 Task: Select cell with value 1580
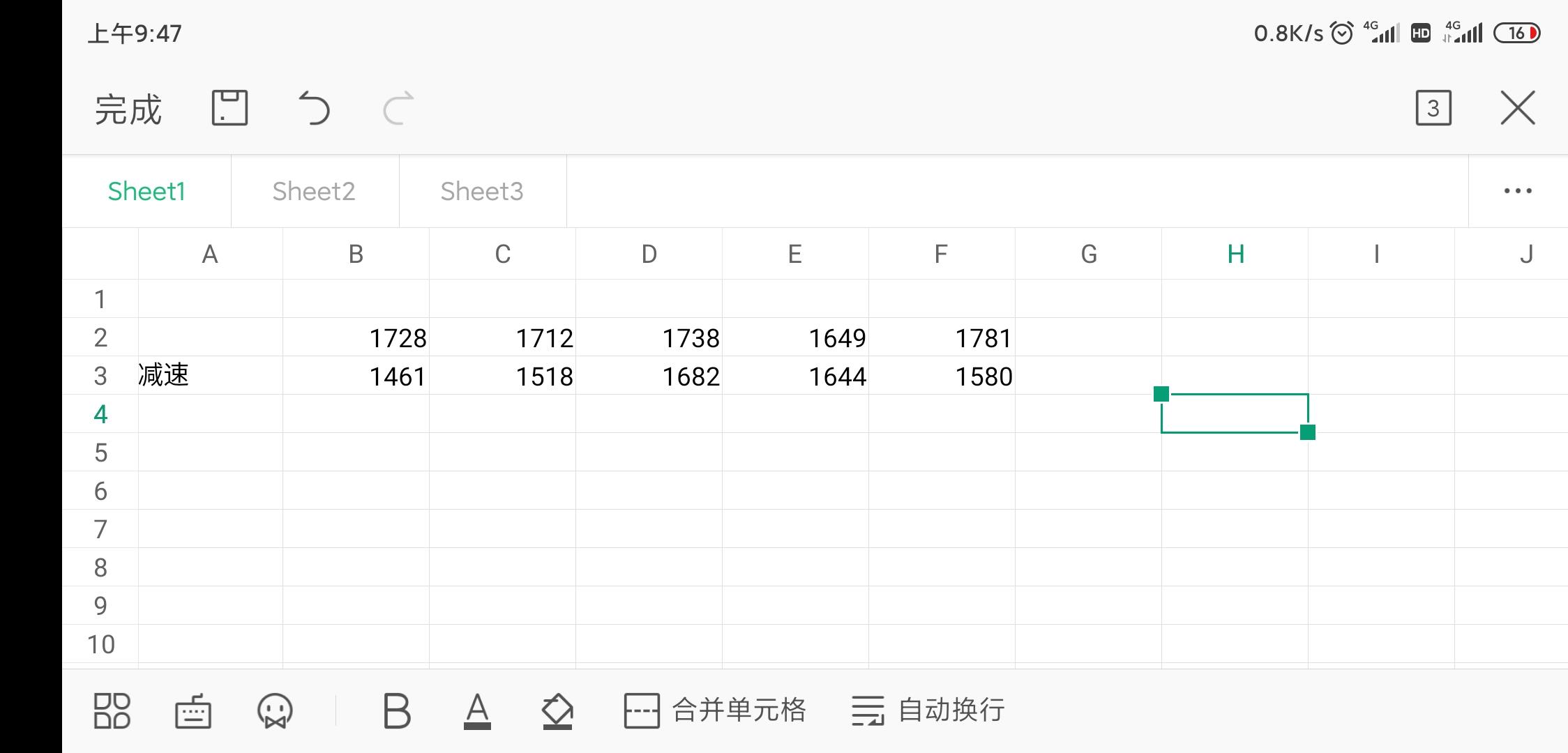[x=942, y=376]
